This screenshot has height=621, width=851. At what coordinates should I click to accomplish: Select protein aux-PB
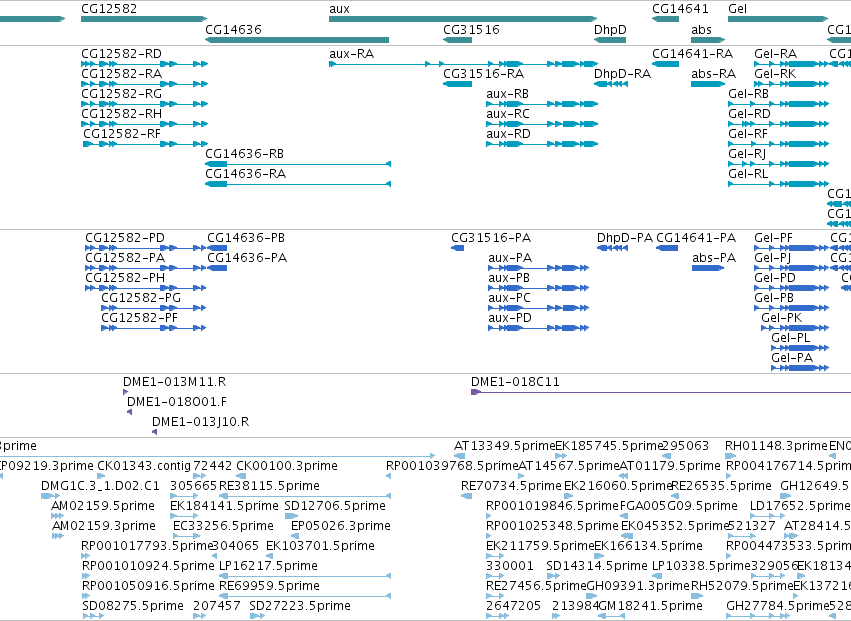tap(509, 278)
